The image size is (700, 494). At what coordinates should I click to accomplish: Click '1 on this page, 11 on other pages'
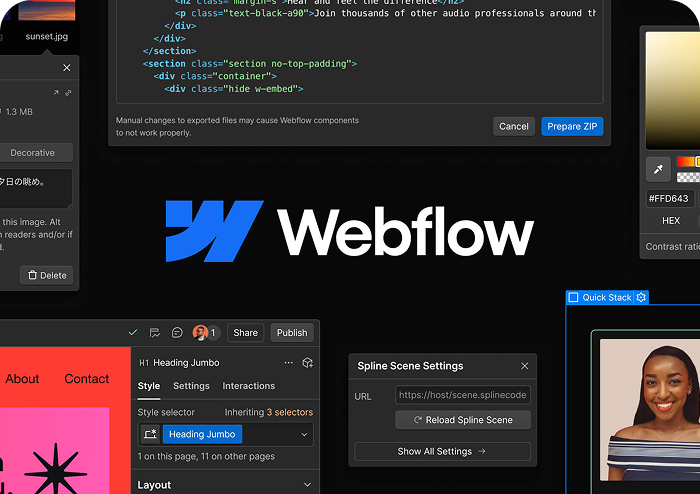(206, 457)
